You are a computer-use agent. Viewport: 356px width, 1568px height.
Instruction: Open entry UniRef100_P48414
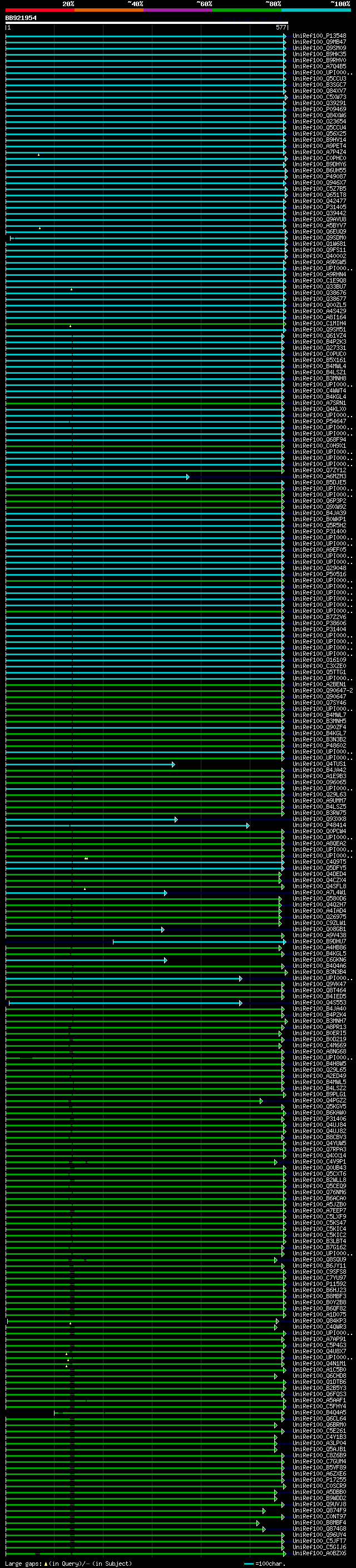click(319, 825)
